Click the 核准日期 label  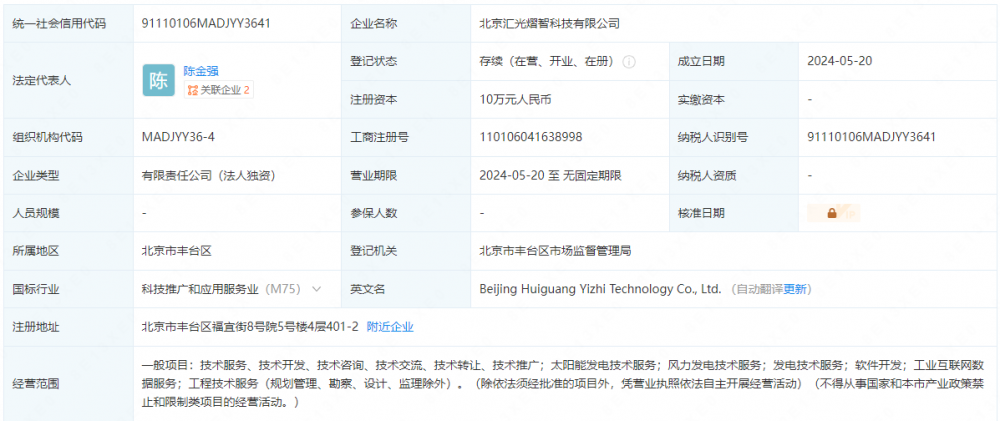click(x=701, y=213)
